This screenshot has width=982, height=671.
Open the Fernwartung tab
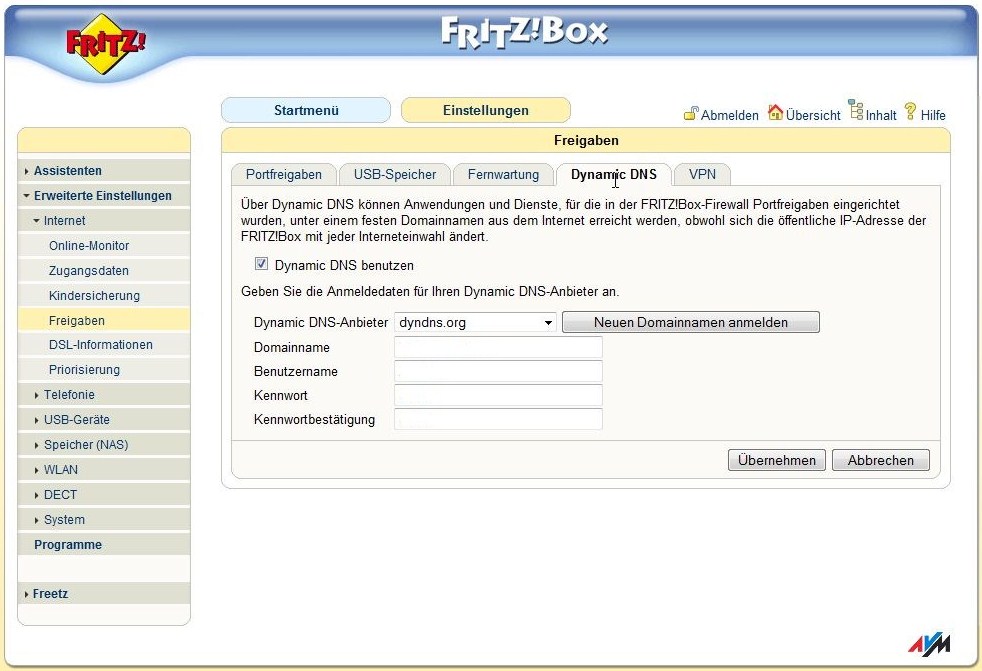[503, 174]
